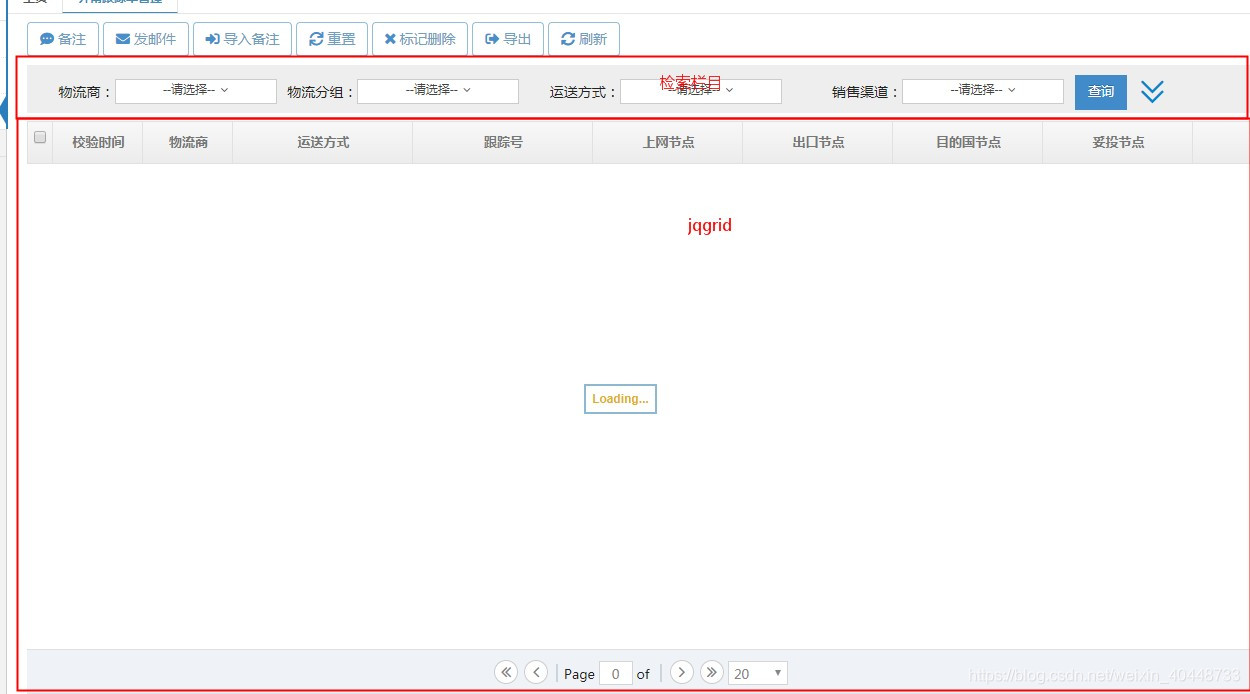The height and width of the screenshot is (694, 1250).
Task: Toggle the select-all checkbox in grid header
Action: point(39,138)
